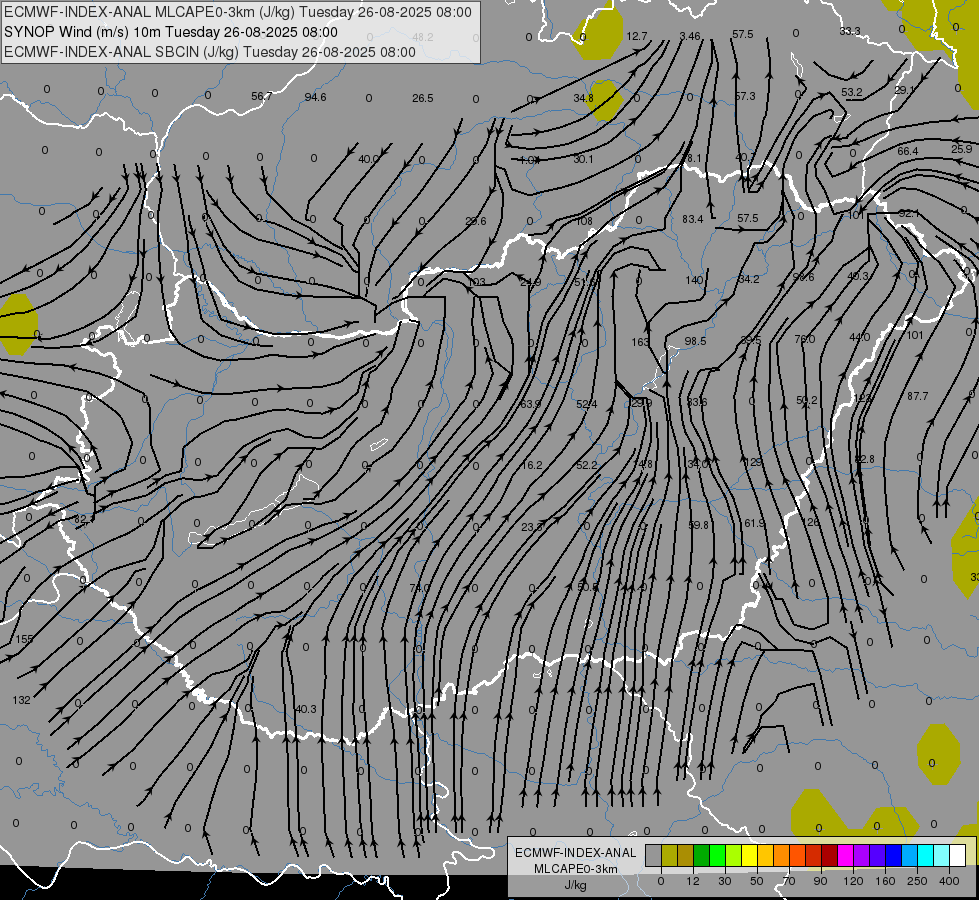
Task: Click the map value 140
Action: tap(694, 280)
